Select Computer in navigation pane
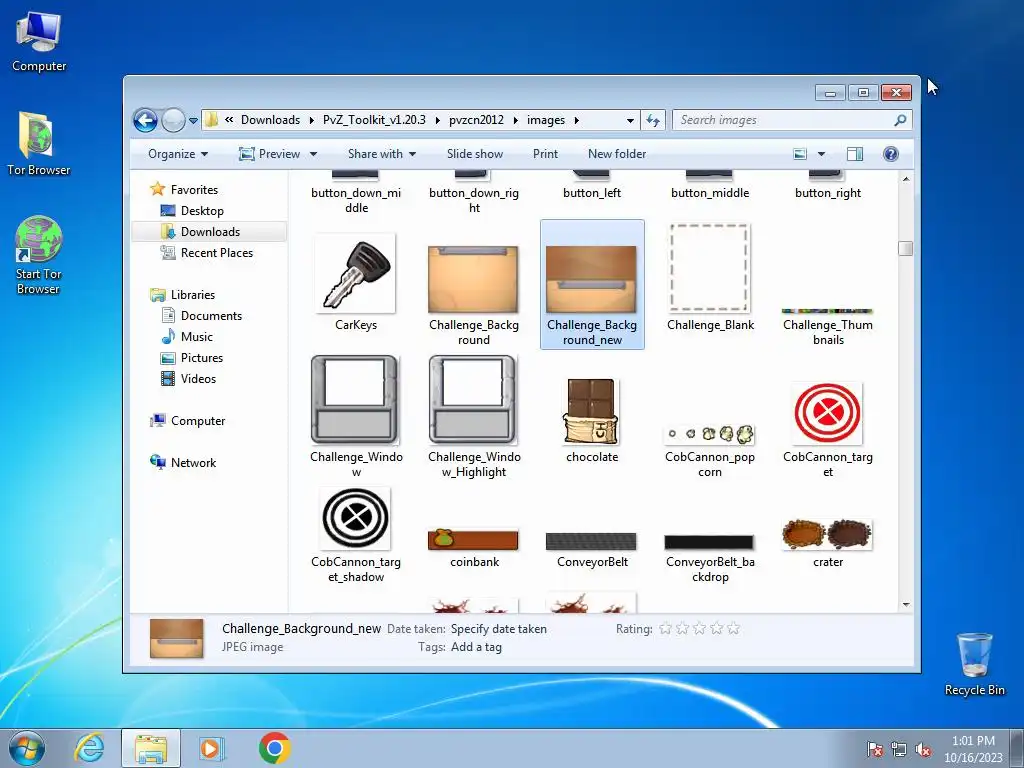This screenshot has height=768, width=1024. click(198, 421)
